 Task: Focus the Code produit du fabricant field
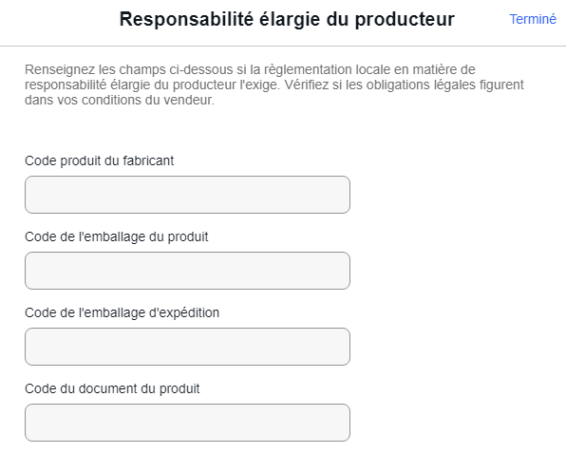pos(187,195)
